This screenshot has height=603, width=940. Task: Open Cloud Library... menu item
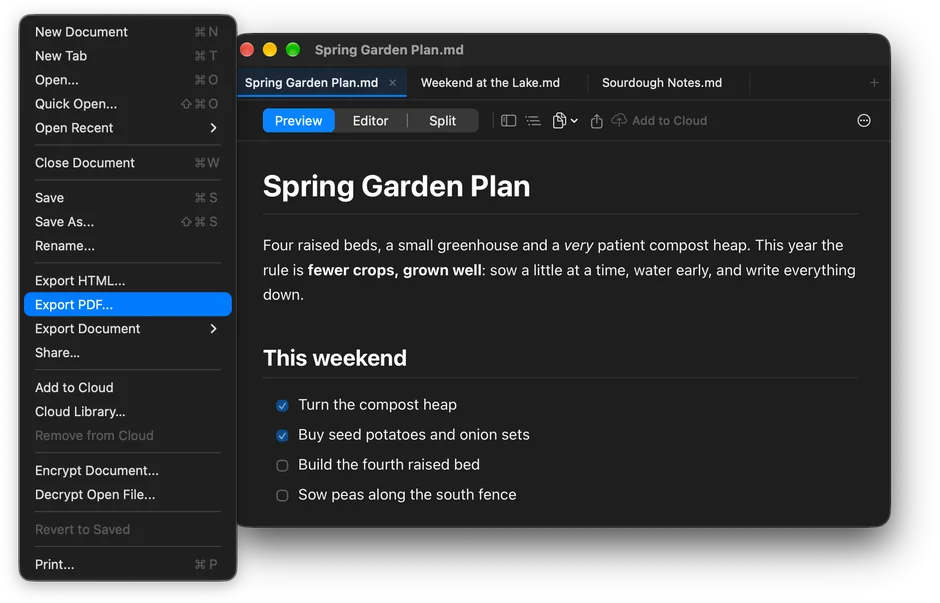128,411
